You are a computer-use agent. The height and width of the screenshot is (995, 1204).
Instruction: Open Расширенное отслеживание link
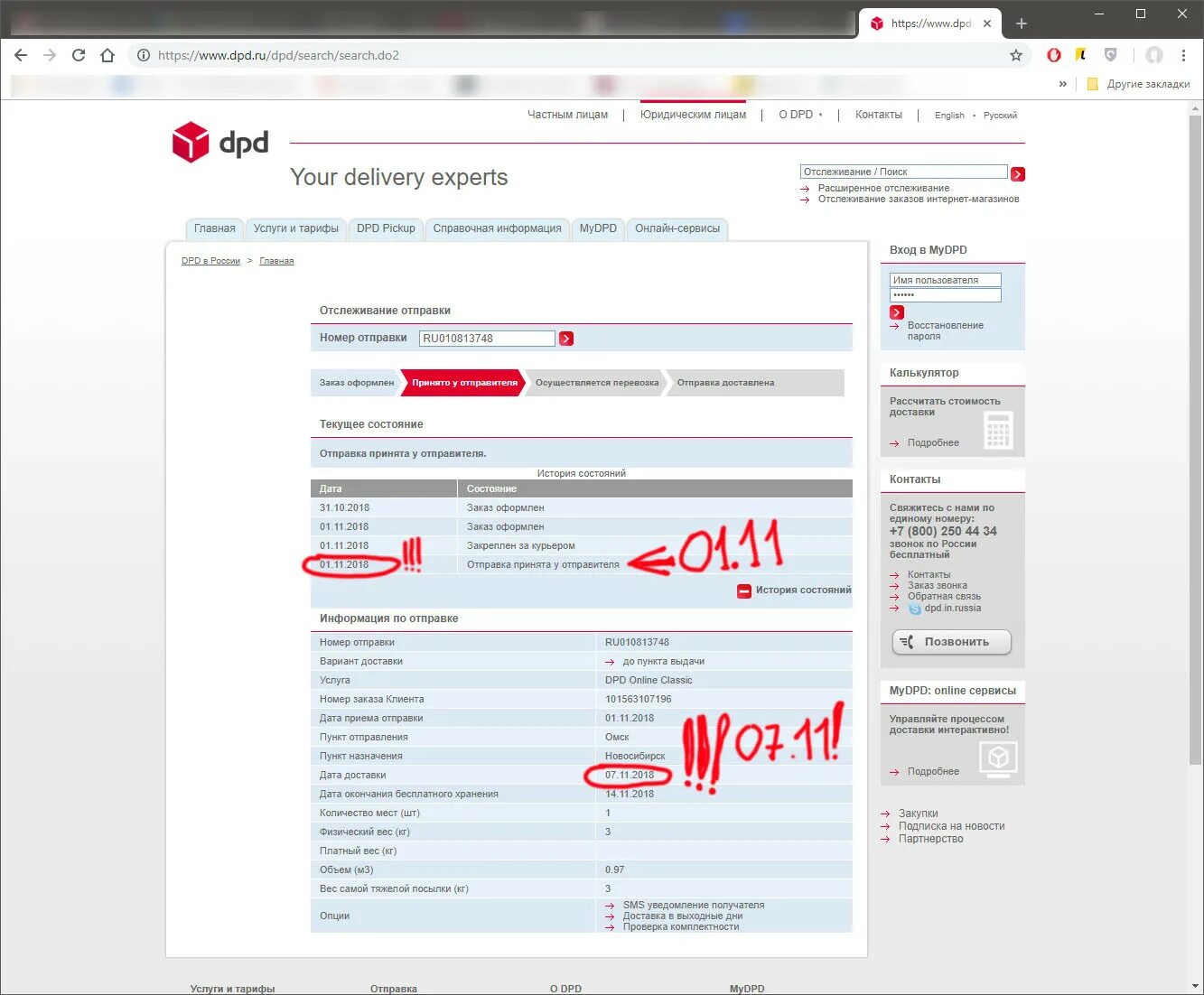pos(883,188)
